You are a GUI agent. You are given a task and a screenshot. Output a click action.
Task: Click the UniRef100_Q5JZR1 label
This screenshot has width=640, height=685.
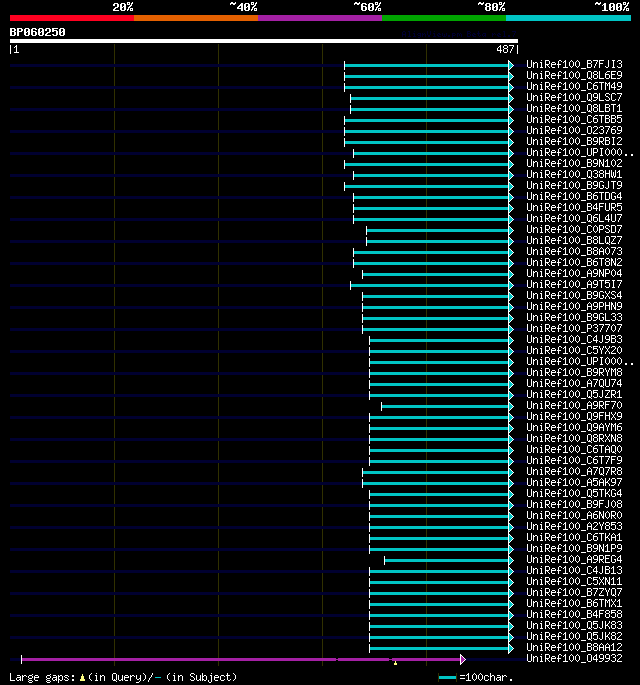[574, 394]
